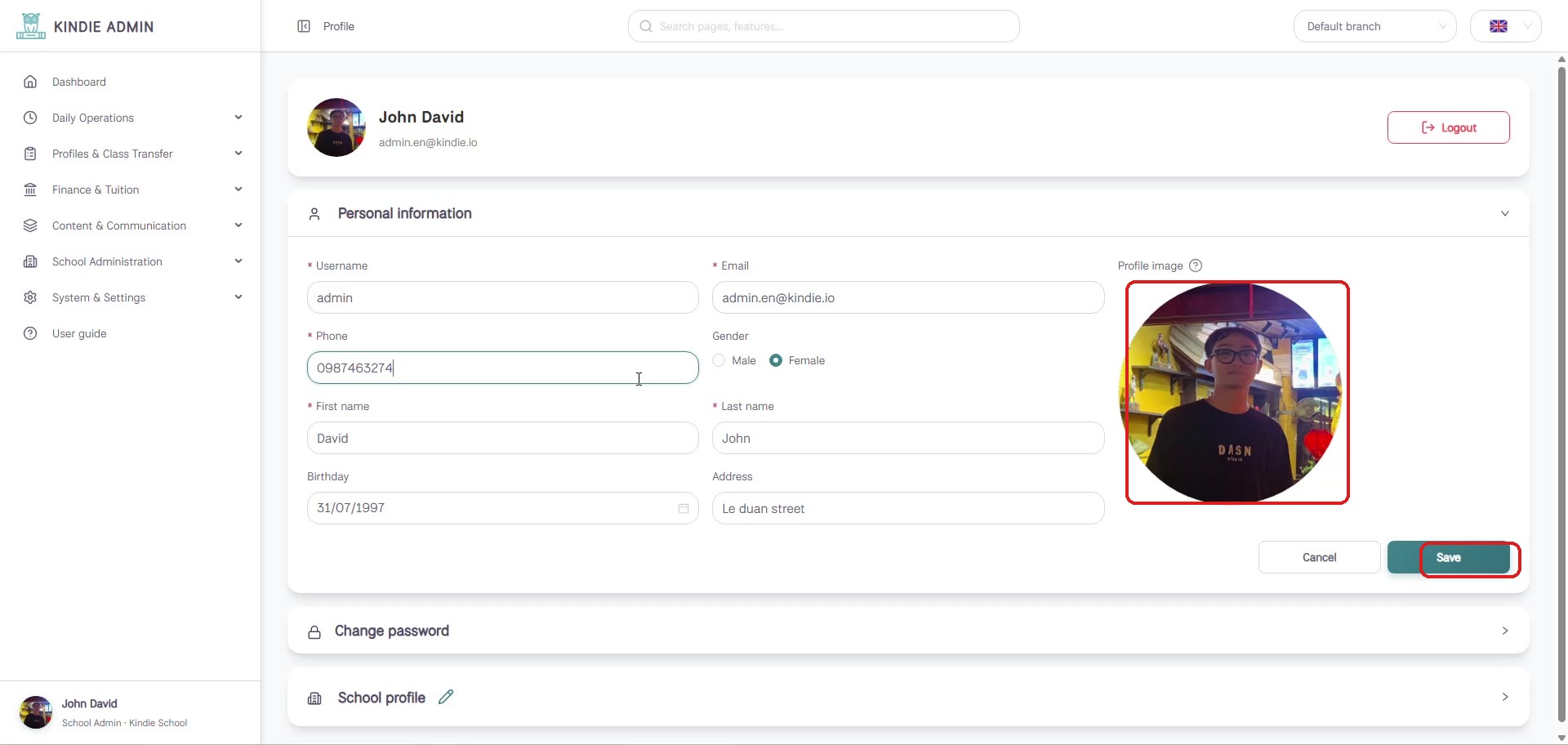The image size is (1568, 745).
Task: Open the System & Settings menu
Action: click(131, 297)
